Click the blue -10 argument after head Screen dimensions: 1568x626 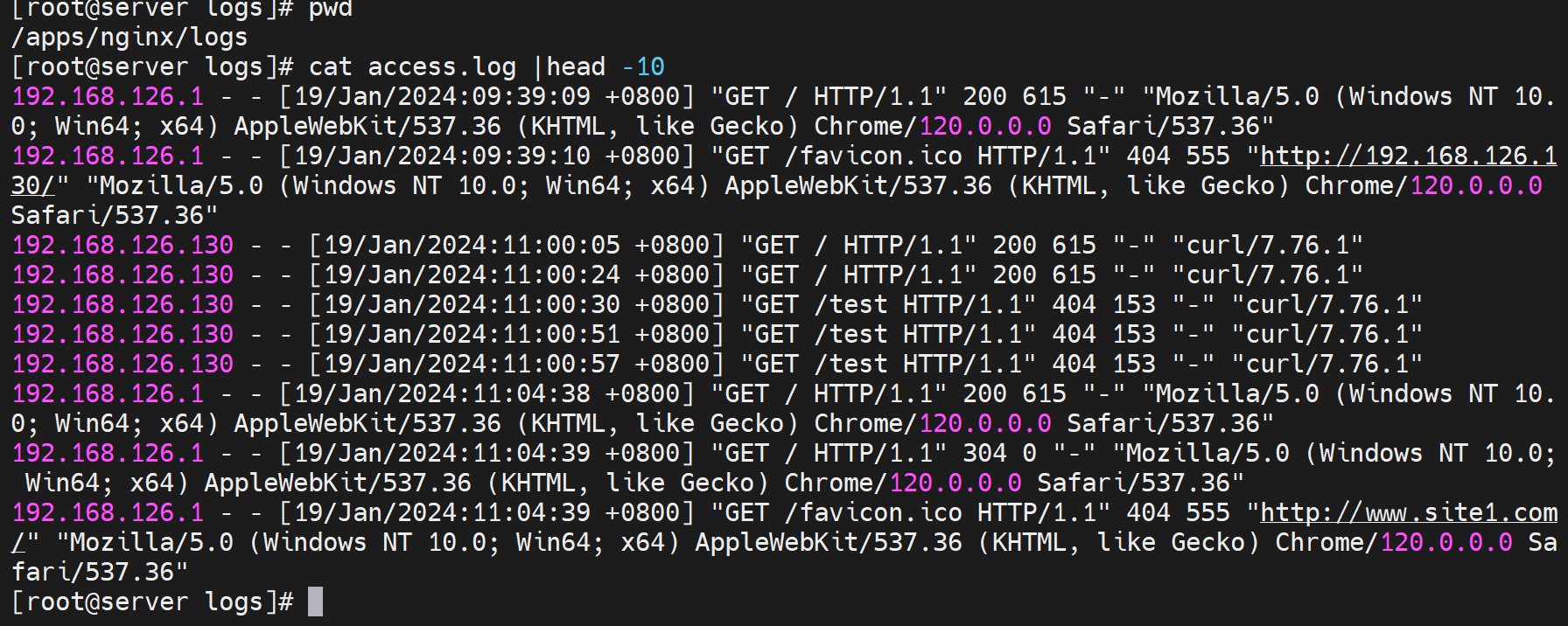click(643, 67)
